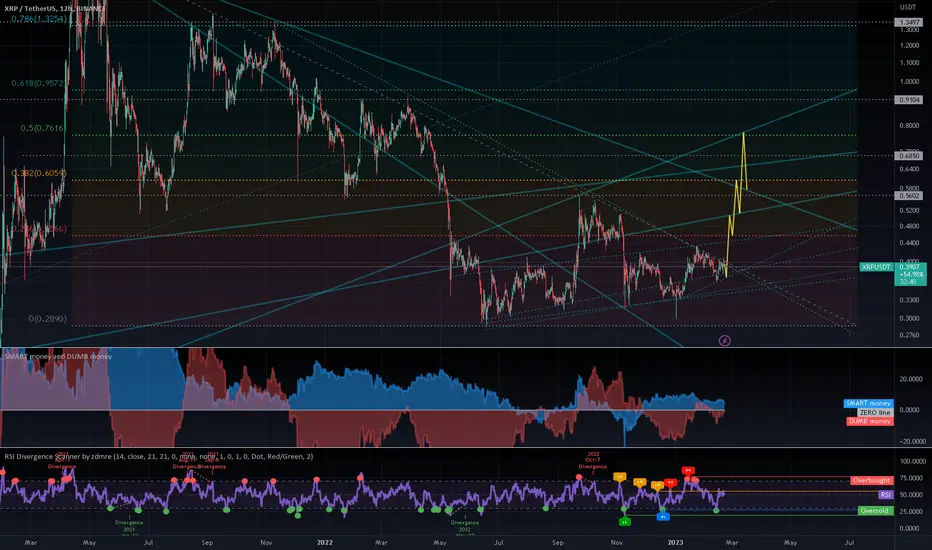Viewport: 932px width, 550px height.
Task: Select the 0(0.2890) Fibonacci level label
Action: coord(48,319)
